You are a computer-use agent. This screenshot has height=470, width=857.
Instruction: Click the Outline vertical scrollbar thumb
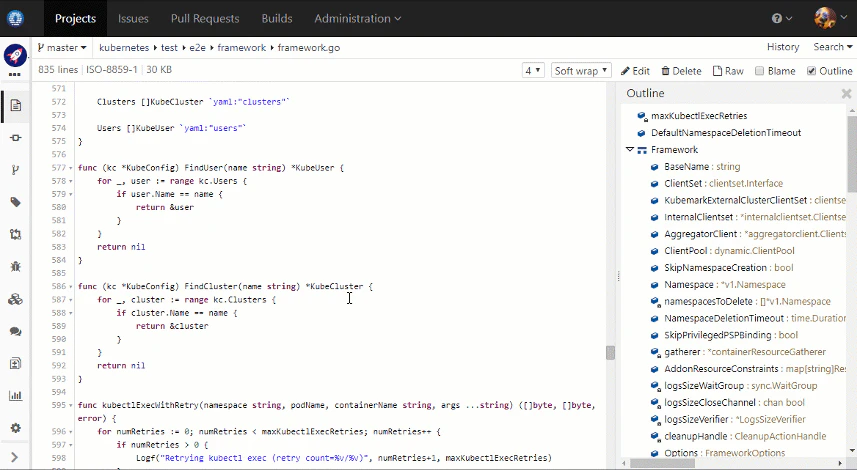coord(852,154)
